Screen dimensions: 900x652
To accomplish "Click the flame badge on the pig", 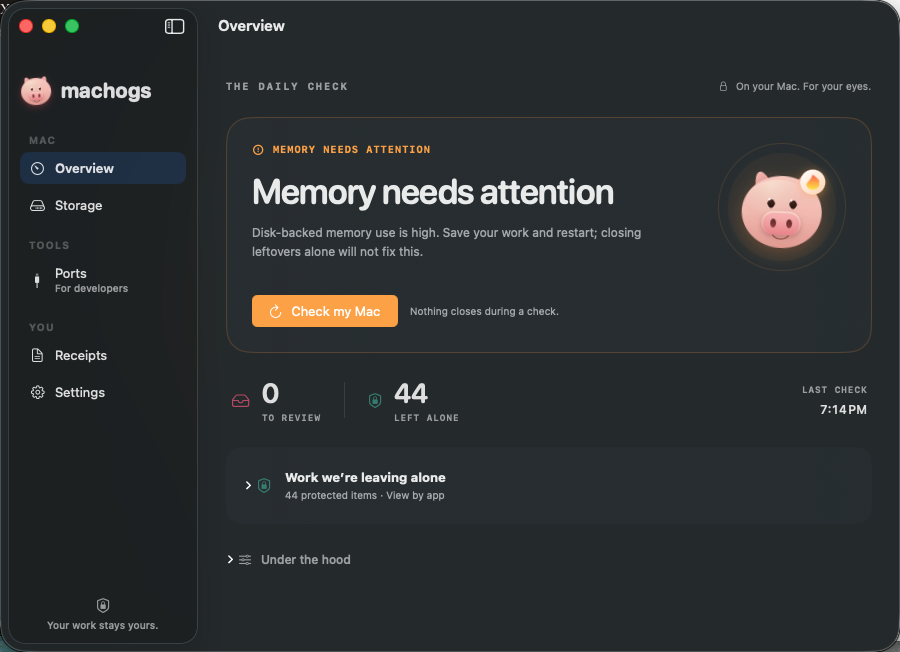I will [x=813, y=183].
